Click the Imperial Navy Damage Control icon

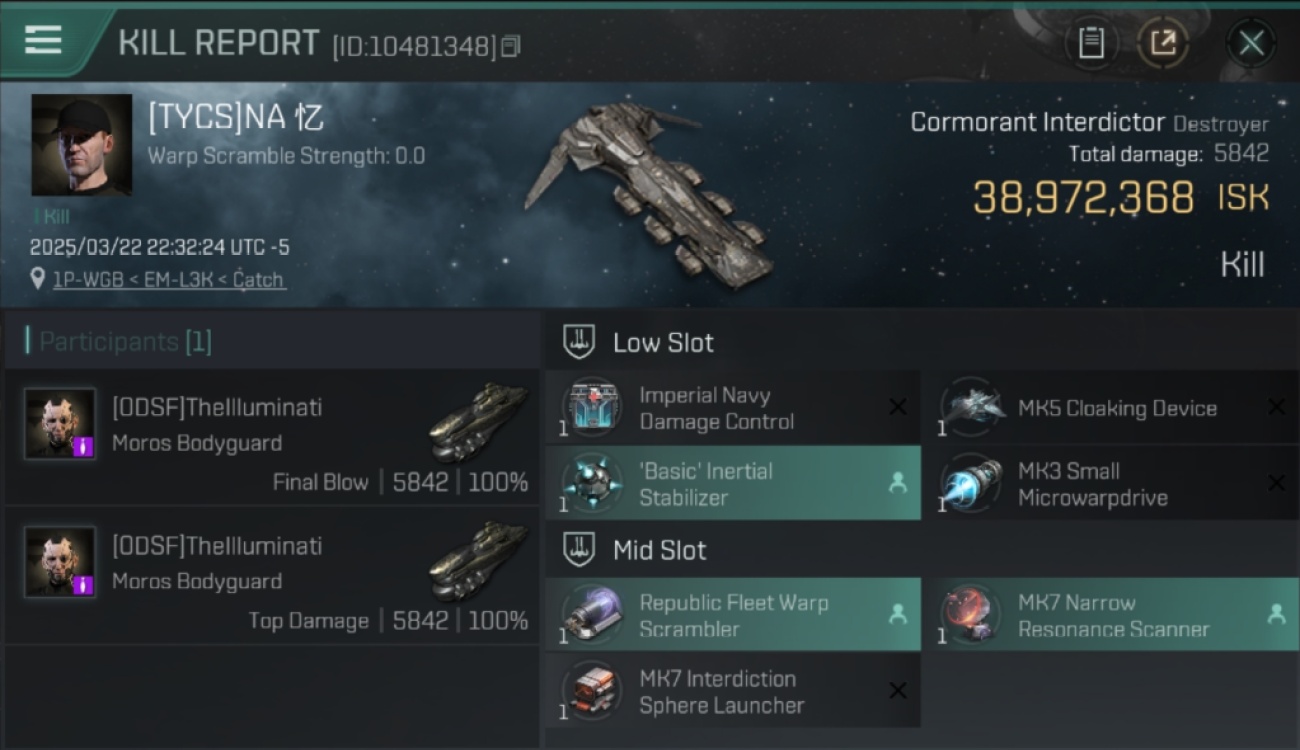pos(591,407)
